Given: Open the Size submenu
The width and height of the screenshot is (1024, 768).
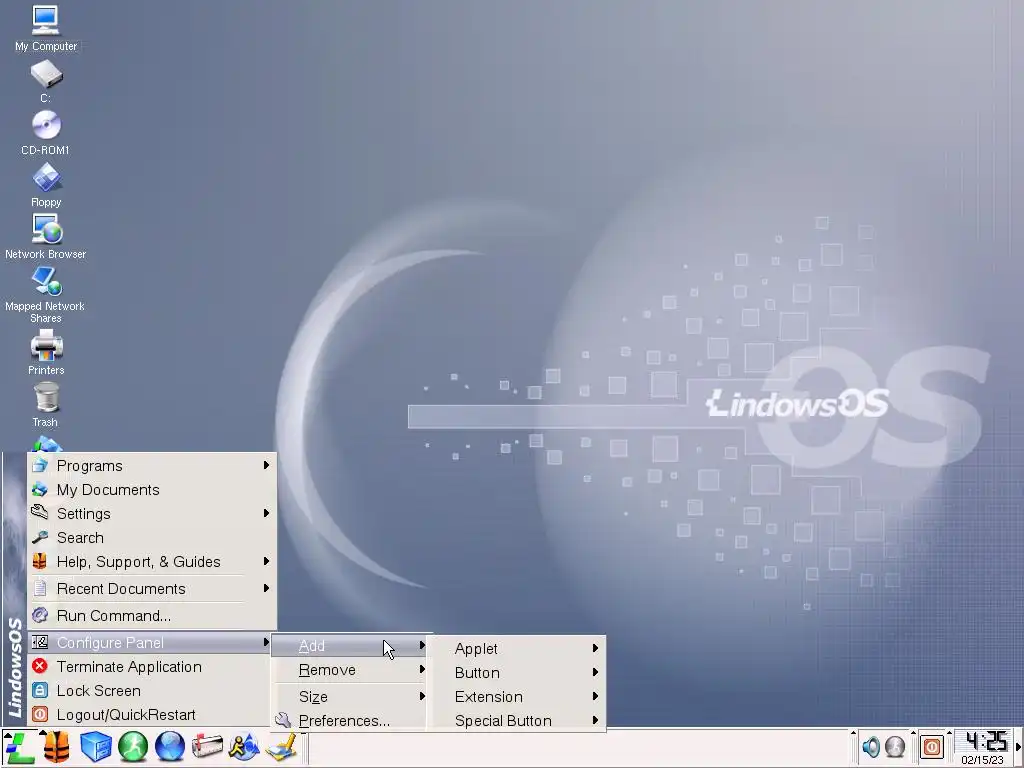Looking at the screenshot, I should click(x=351, y=697).
